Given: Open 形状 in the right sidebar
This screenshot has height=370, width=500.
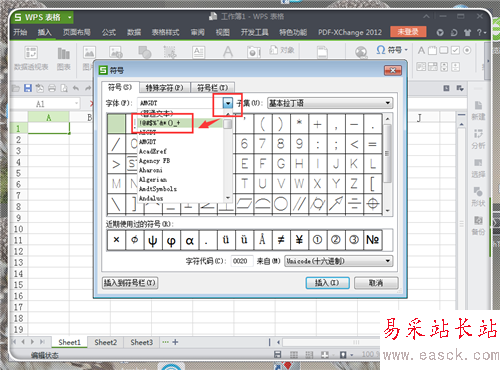Looking at the screenshot, I should coord(478,197).
